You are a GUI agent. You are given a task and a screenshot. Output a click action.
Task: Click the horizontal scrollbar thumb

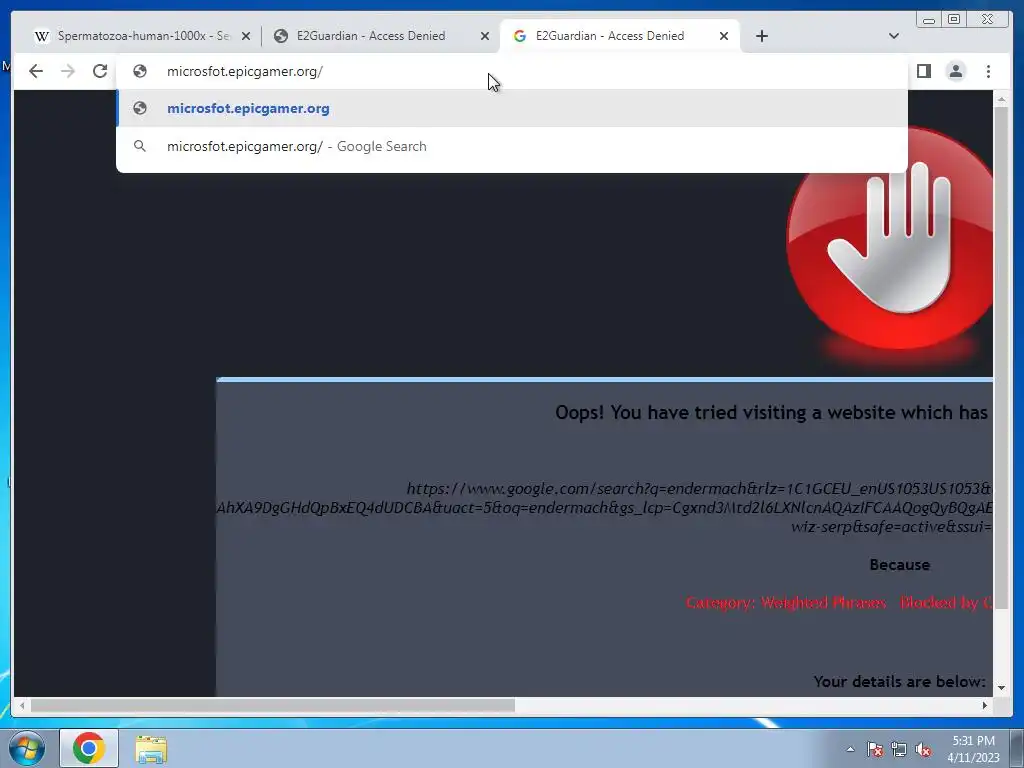[x=273, y=705]
